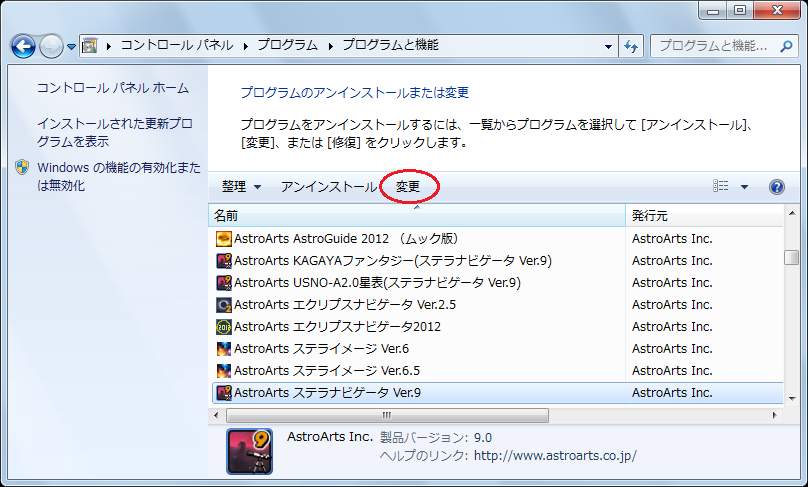Maximize the Programs and Features window
808x487 pixels.
pyautogui.click(x=740, y=10)
